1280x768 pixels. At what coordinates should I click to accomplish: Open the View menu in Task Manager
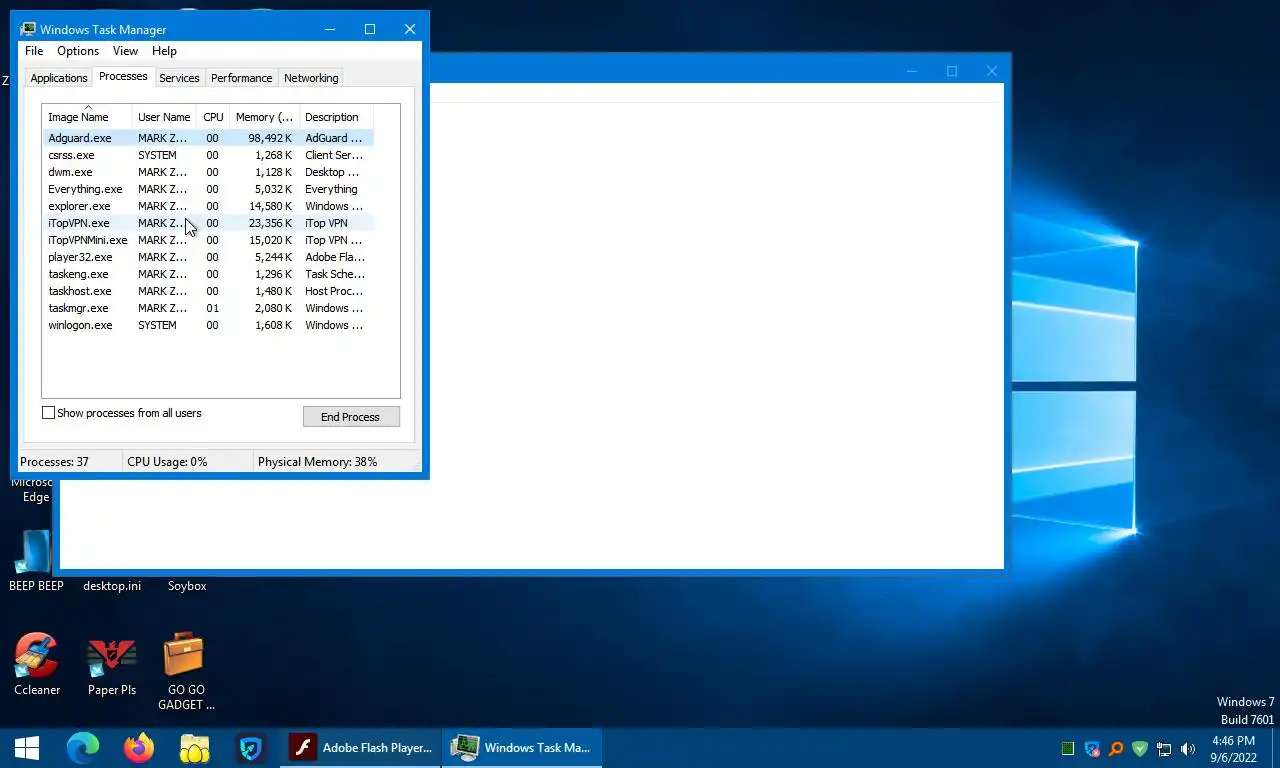(125, 51)
